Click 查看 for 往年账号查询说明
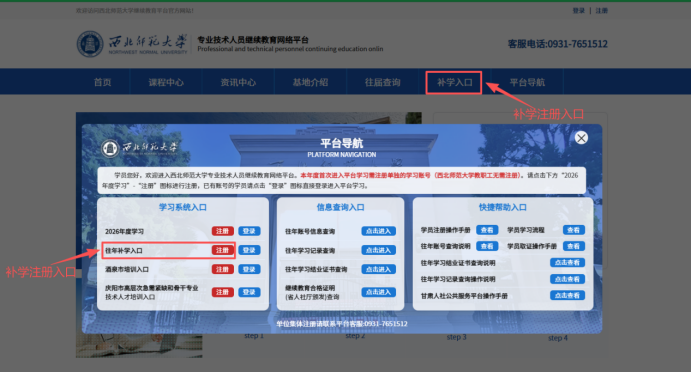691x373 pixels. 487,246
